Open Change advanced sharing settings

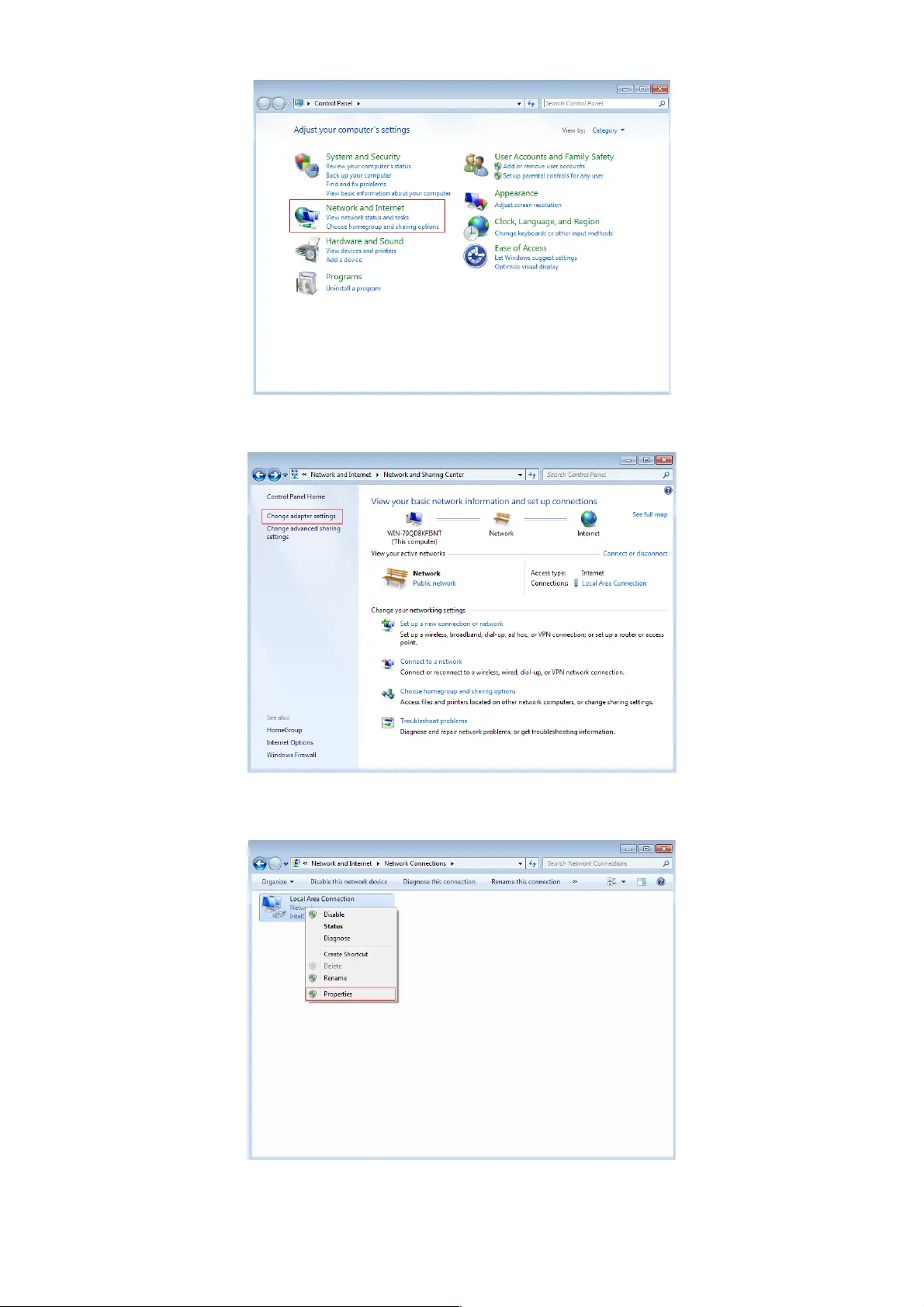[303, 533]
